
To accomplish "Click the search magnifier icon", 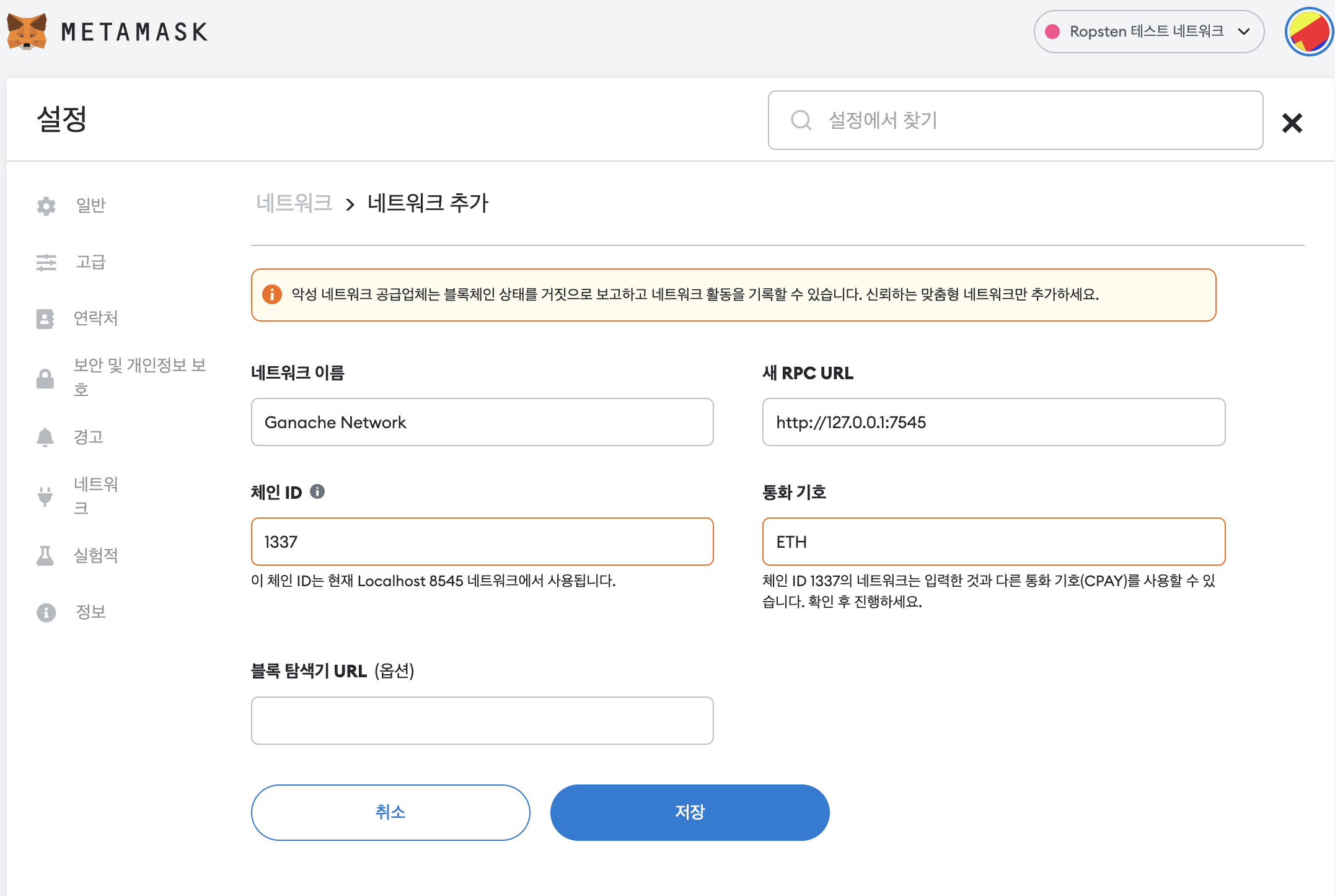I will (x=801, y=120).
